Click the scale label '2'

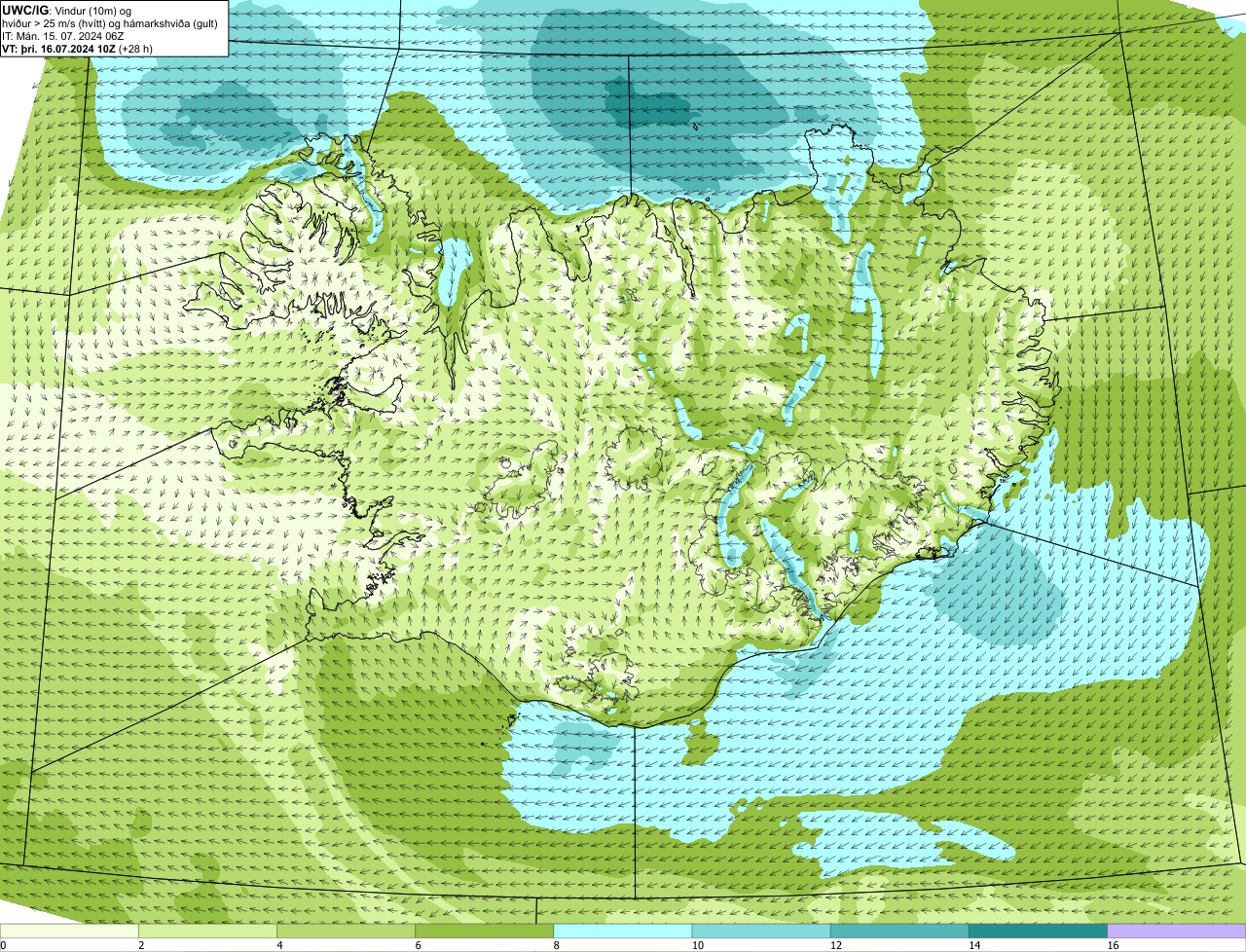pos(141,945)
